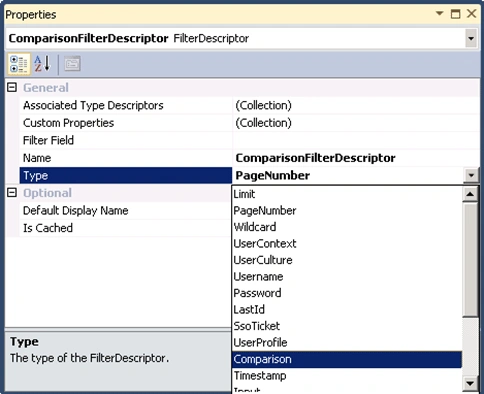
Task: Choose UserProfile from the type list
Action: [347, 343]
